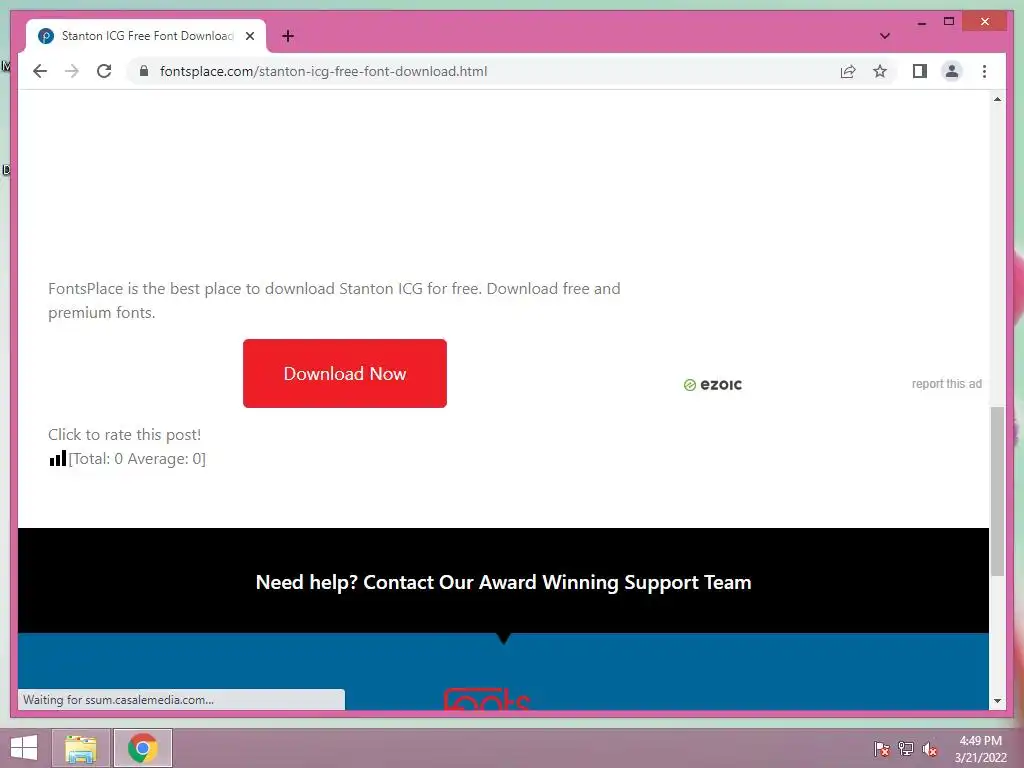Close the Chrome window

985,22
